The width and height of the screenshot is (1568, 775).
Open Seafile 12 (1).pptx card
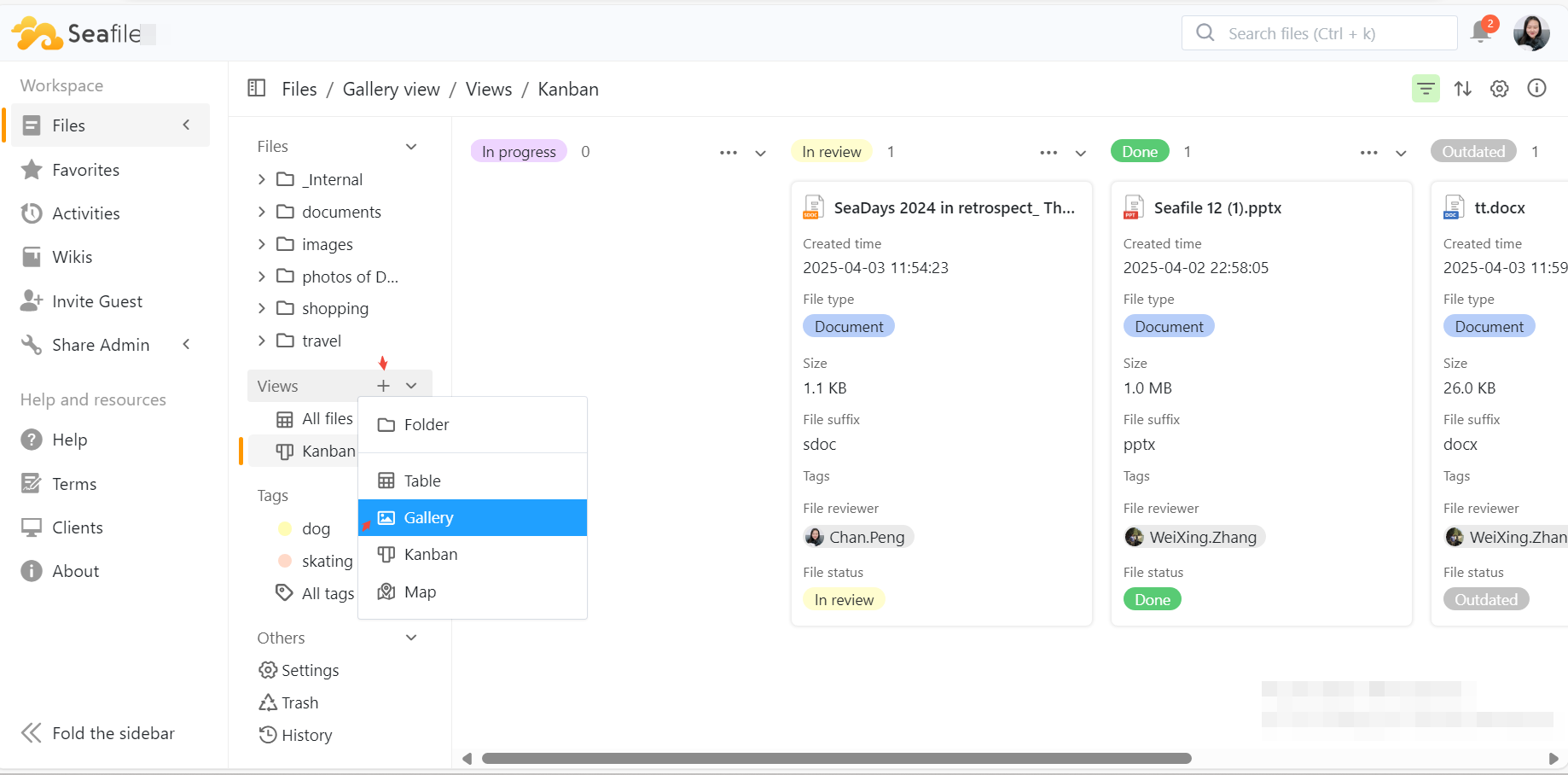[x=1217, y=208]
